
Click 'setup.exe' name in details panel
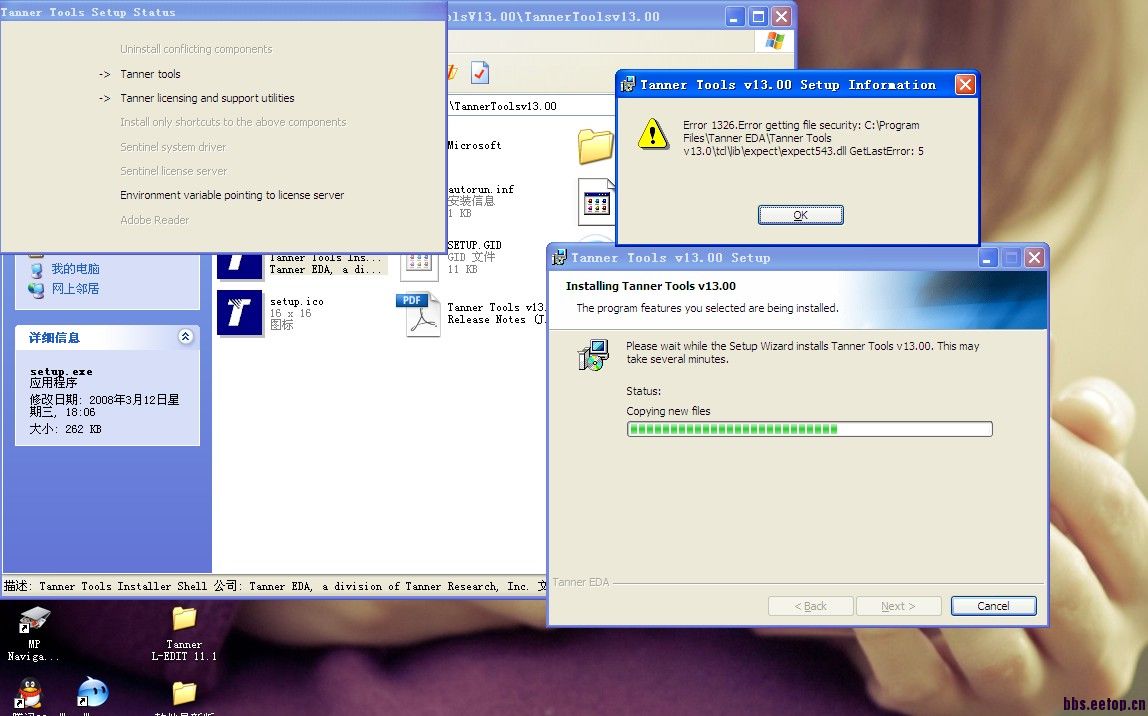coord(62,371)
